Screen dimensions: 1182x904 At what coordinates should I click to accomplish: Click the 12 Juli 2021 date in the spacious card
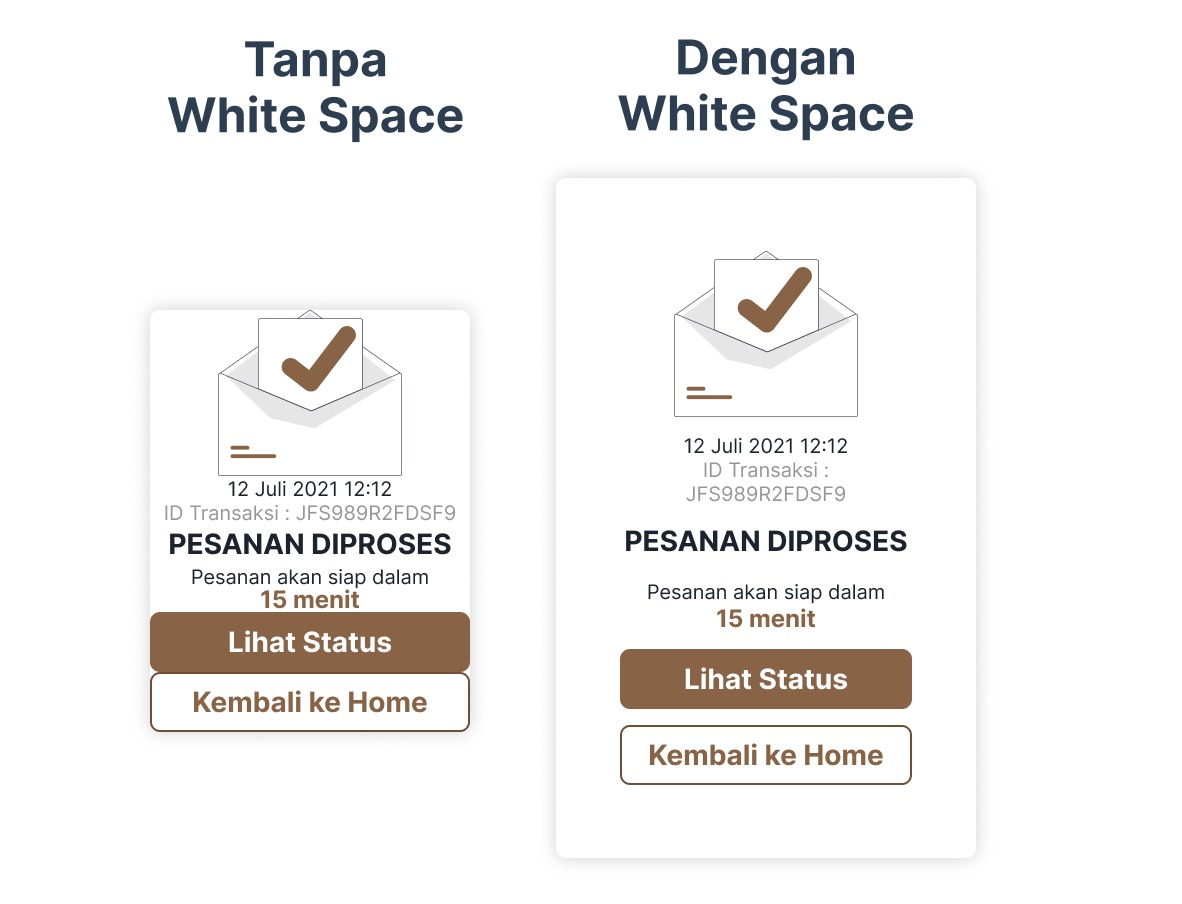766,446
